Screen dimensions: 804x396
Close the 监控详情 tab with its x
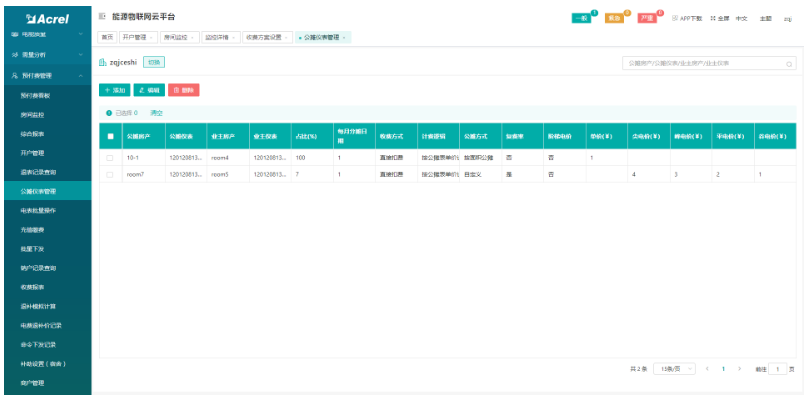233,37
